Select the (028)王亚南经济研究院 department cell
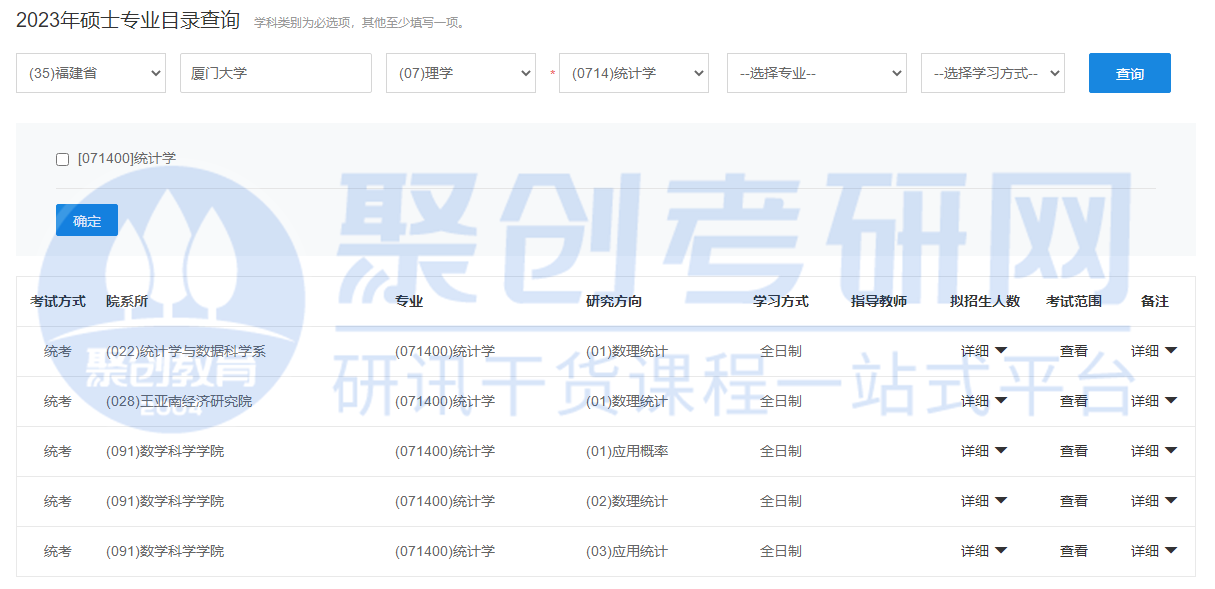The width and height of the screenshot is (1215, 589). click(179, 401)
